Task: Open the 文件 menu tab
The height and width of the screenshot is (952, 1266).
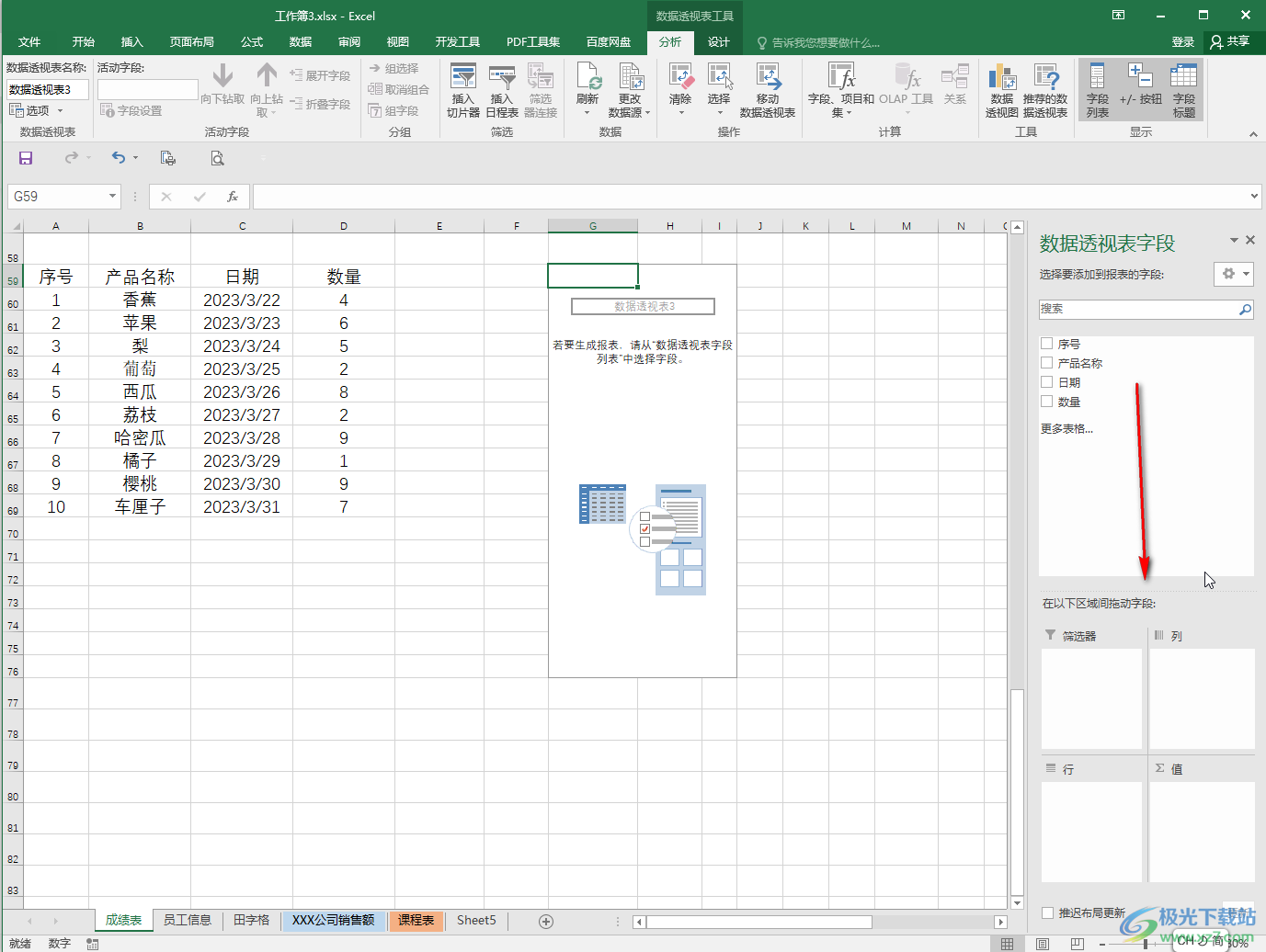Action: click(x=29, y=42)
